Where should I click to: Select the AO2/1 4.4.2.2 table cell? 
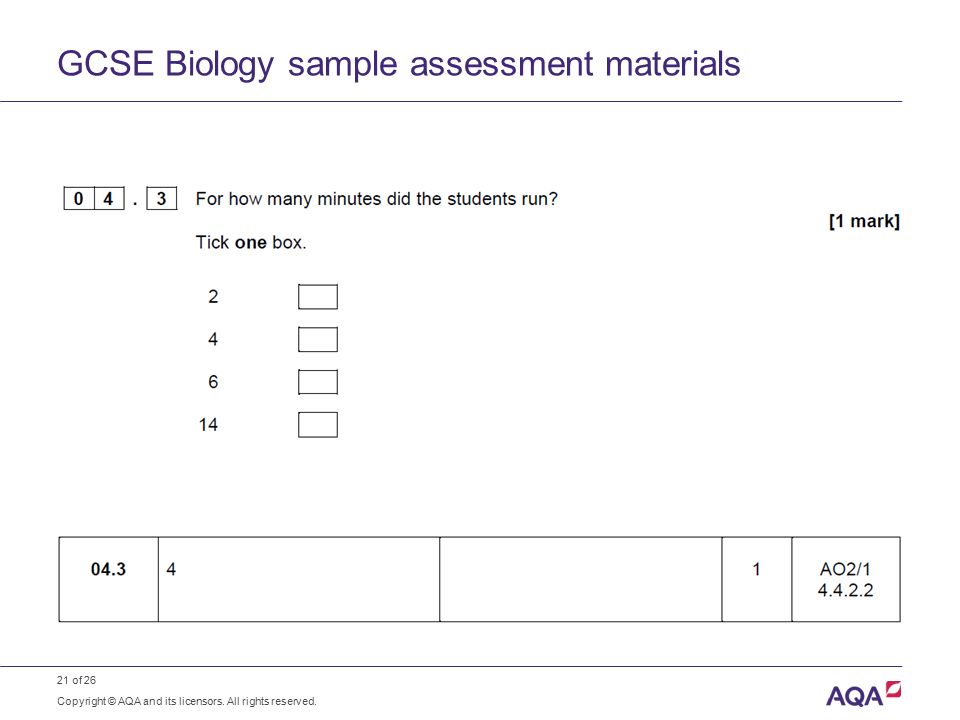[846, 579]
